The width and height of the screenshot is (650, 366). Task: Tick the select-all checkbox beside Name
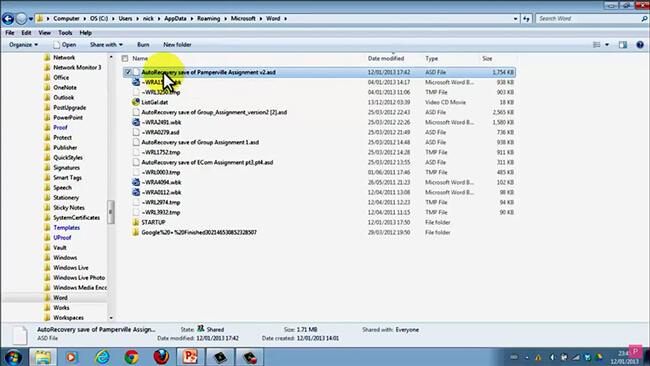pos(125,58)
